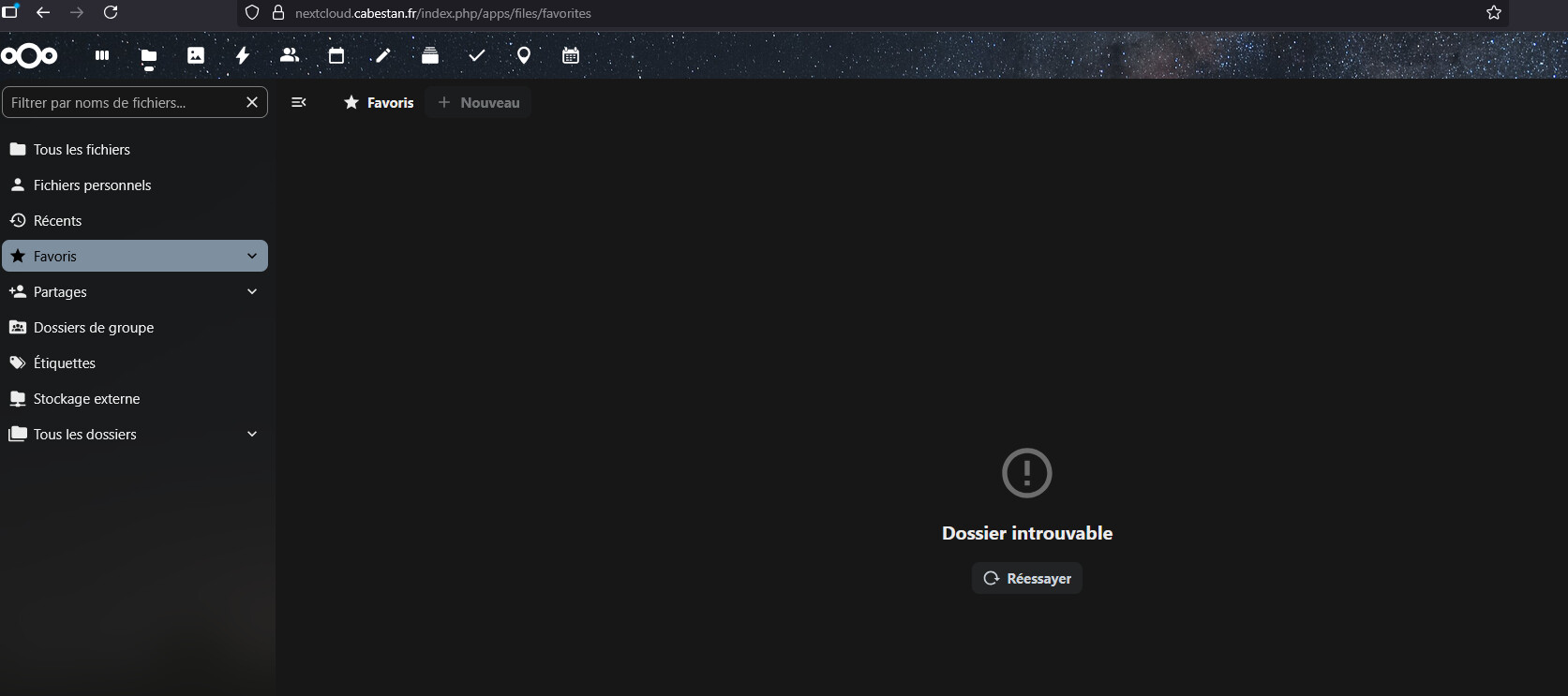
Task: Open the Contacts app icon
Action: 290,55
